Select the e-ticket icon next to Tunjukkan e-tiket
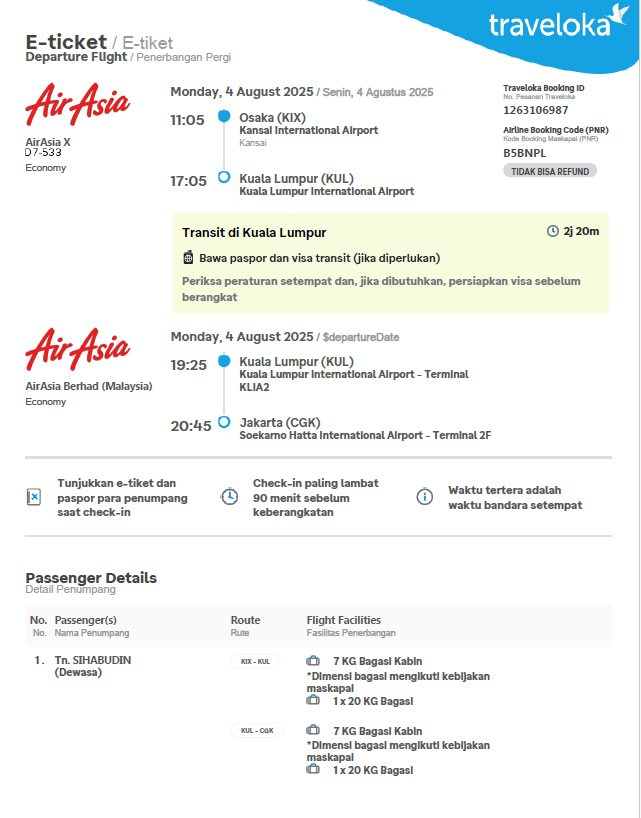 pos(34,497)
